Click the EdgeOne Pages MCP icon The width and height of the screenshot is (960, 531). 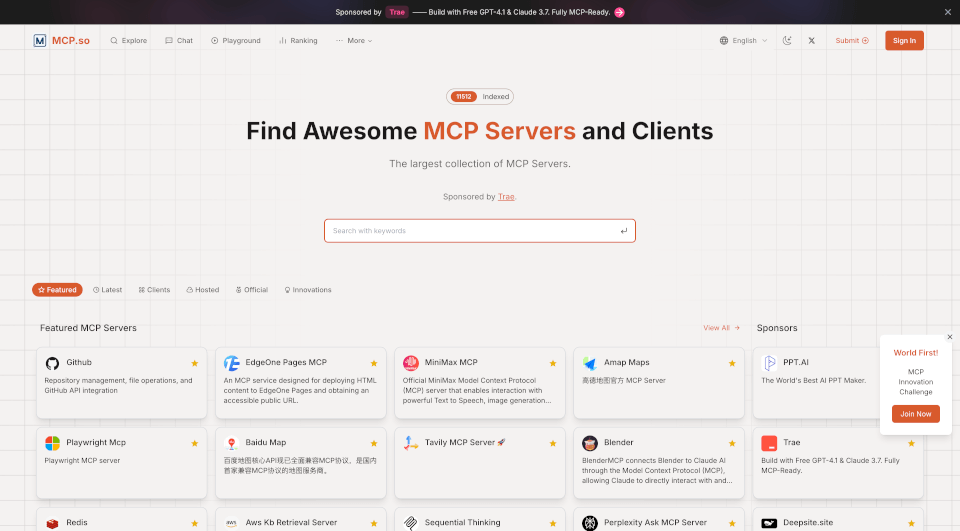[x=232, y=363]
